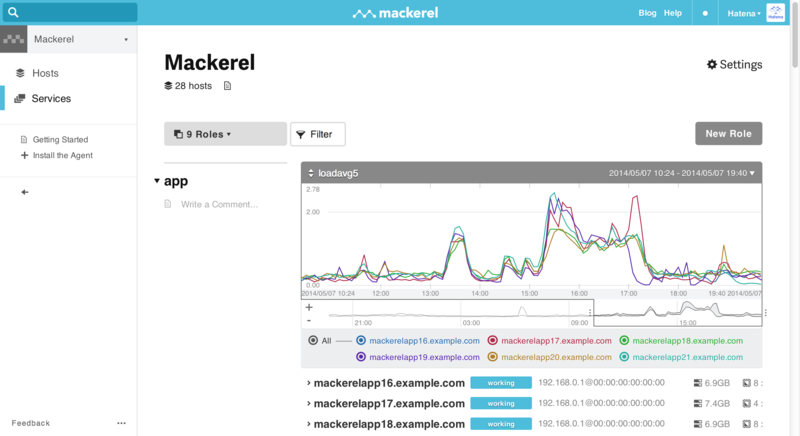The height and width of the screenshot is (436, 800).
Task: Click right handle of timeline range
Action: point(766,313)
